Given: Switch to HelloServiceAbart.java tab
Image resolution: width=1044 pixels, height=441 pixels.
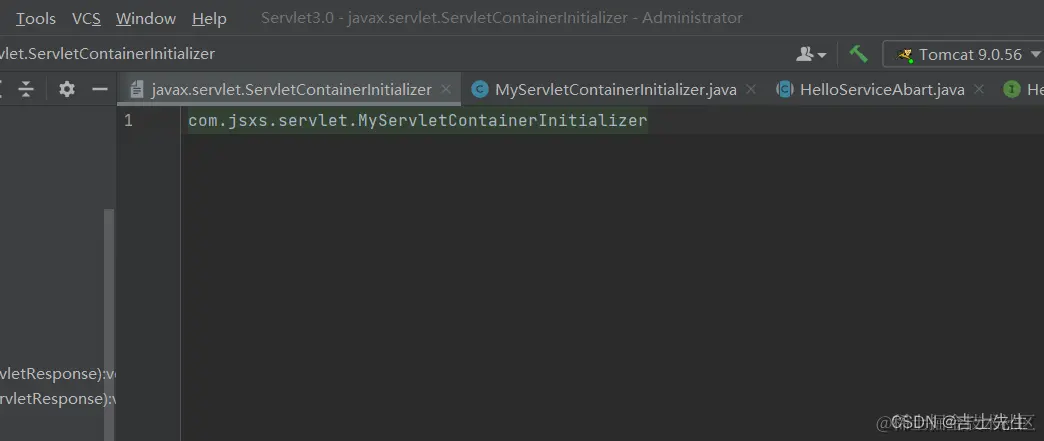Looking at the screenshot, I should [882, 89].
